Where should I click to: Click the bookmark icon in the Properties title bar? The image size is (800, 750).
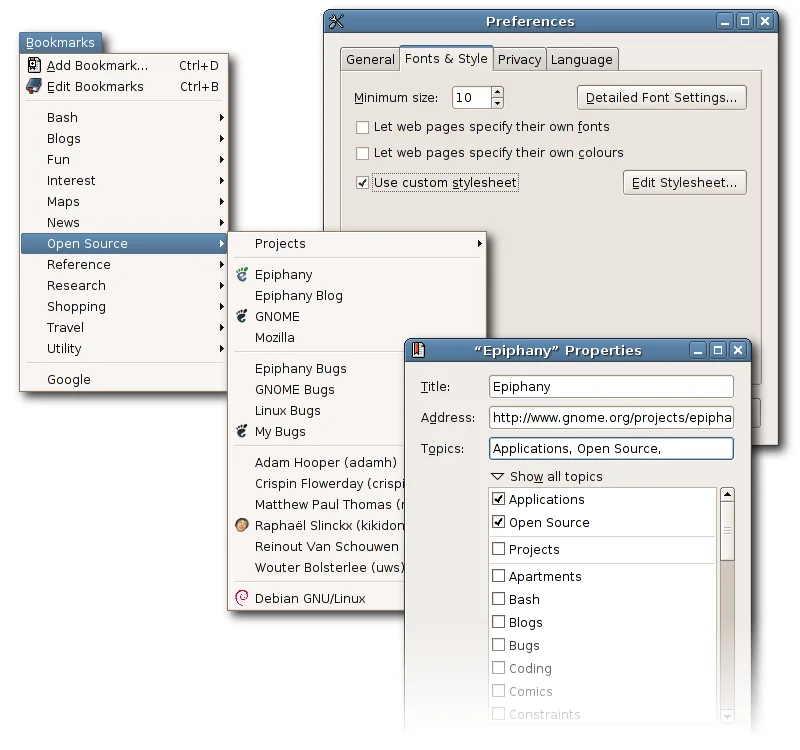419,350
